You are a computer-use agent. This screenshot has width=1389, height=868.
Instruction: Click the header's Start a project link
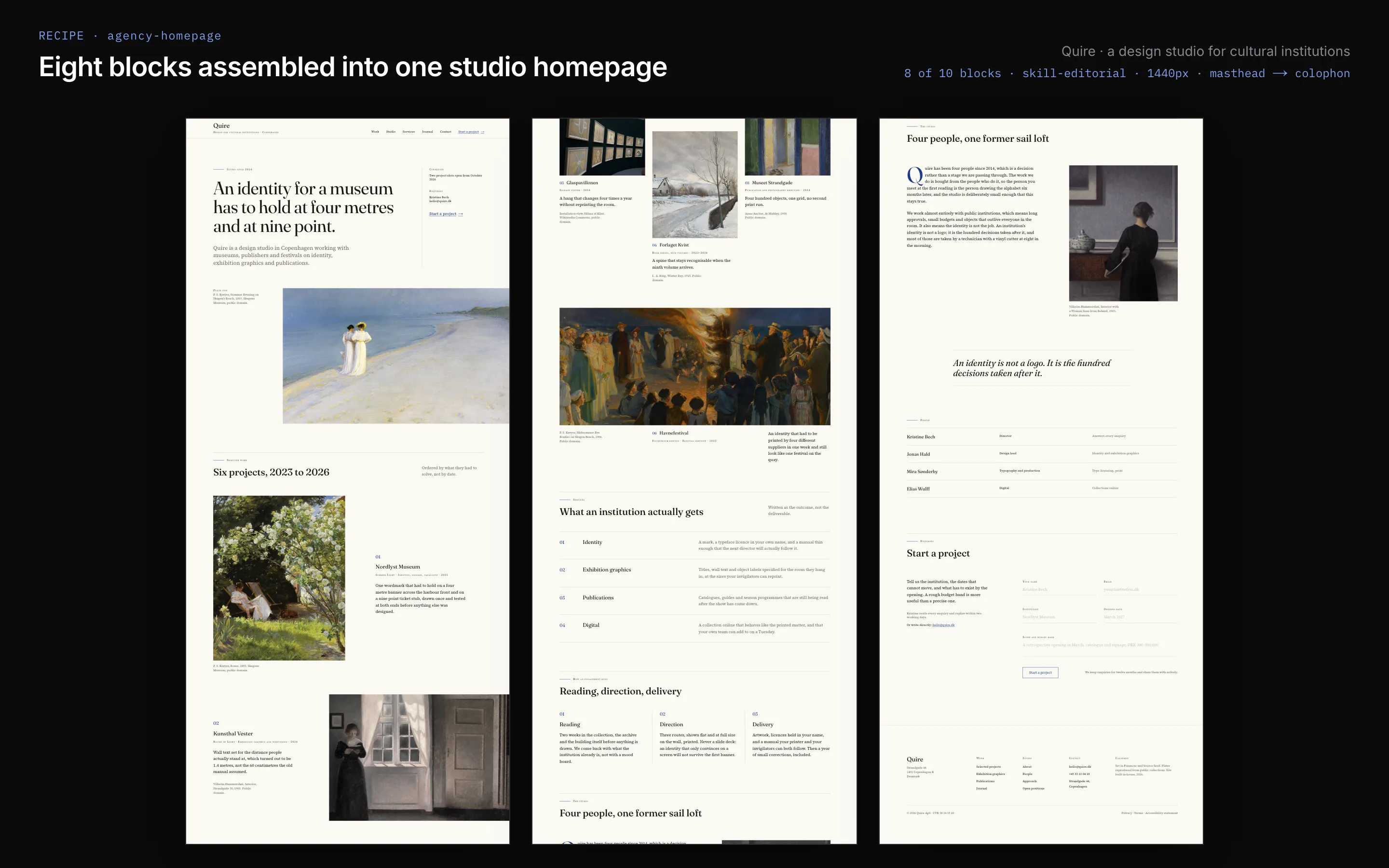tap(471, 132)
